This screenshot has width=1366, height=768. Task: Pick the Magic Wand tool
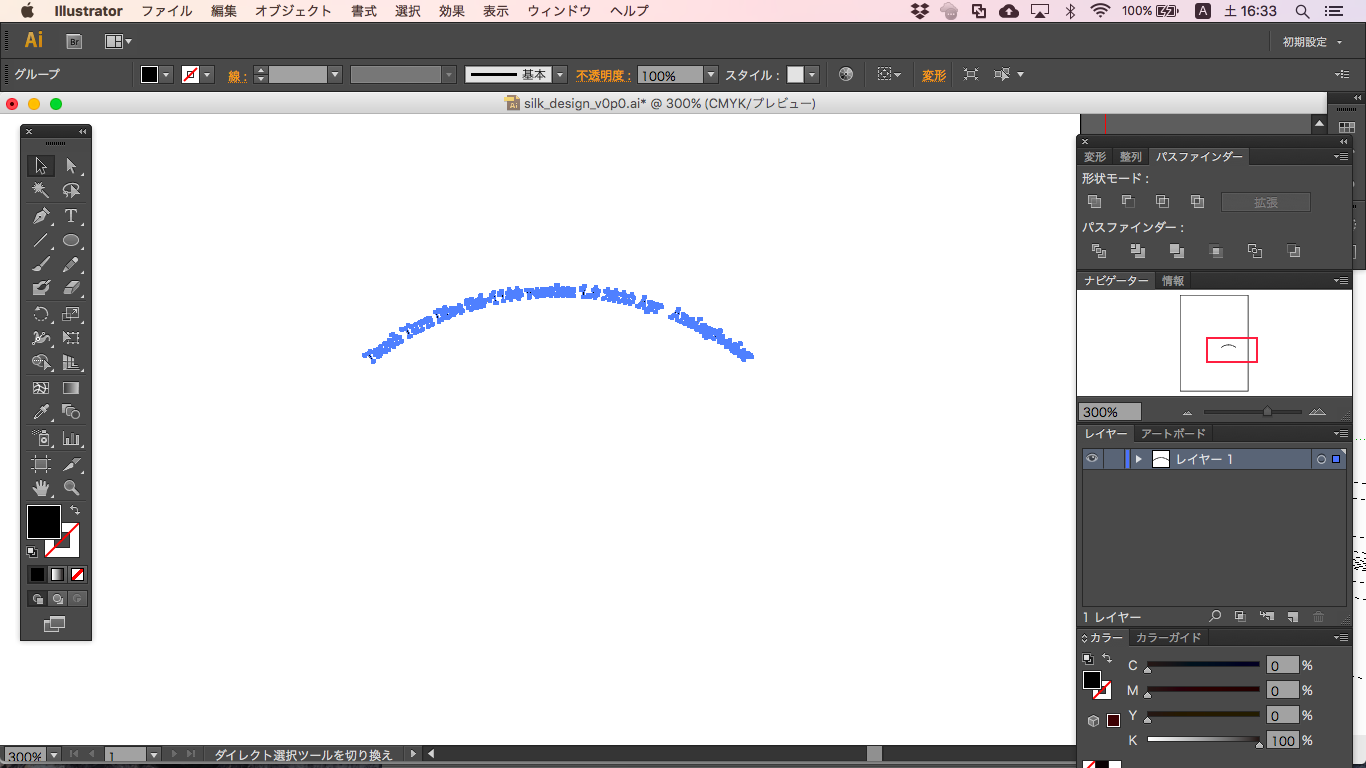41,190
